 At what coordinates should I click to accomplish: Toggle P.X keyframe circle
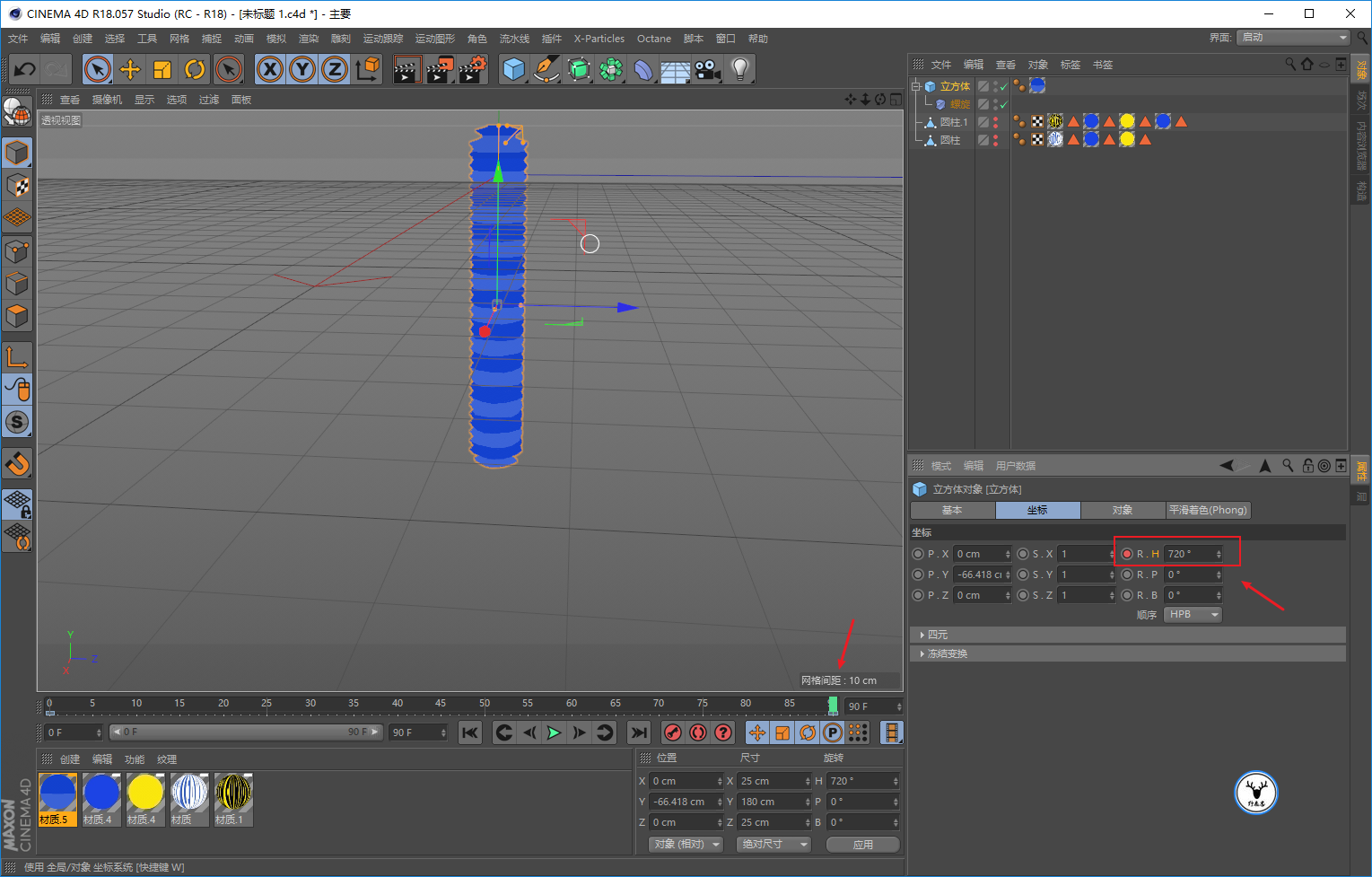[x=918, y=554]
